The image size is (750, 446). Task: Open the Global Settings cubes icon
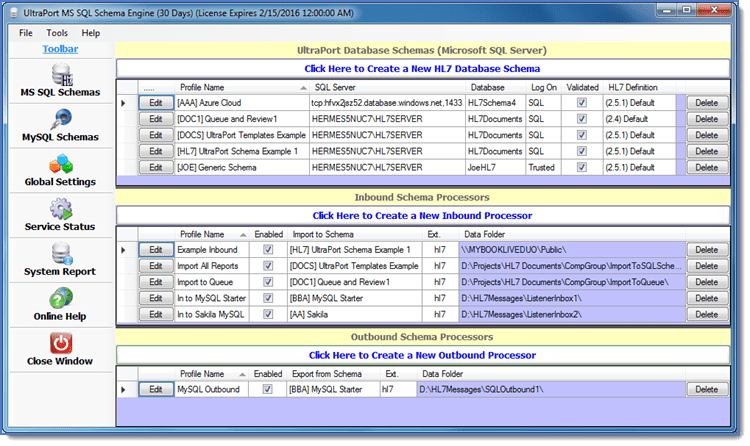[x=61, y=164]
